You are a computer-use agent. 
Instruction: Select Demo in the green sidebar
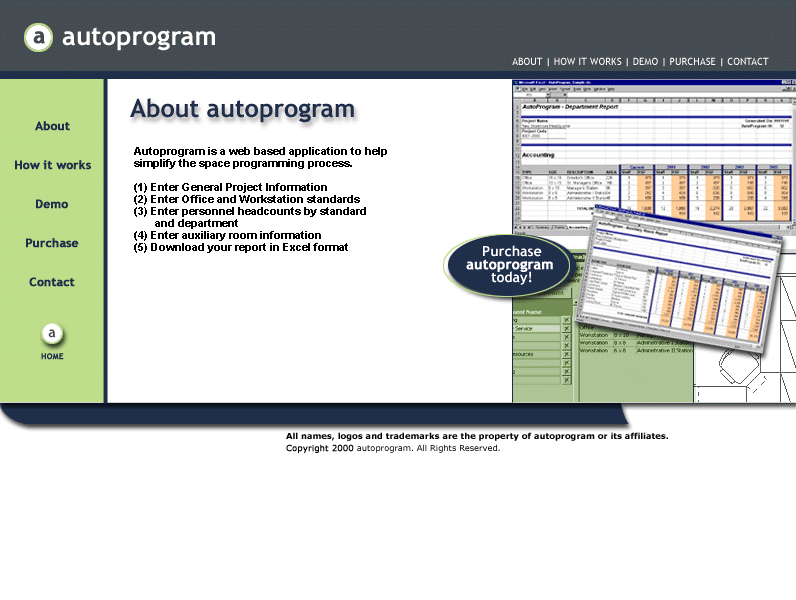[52, 204]
